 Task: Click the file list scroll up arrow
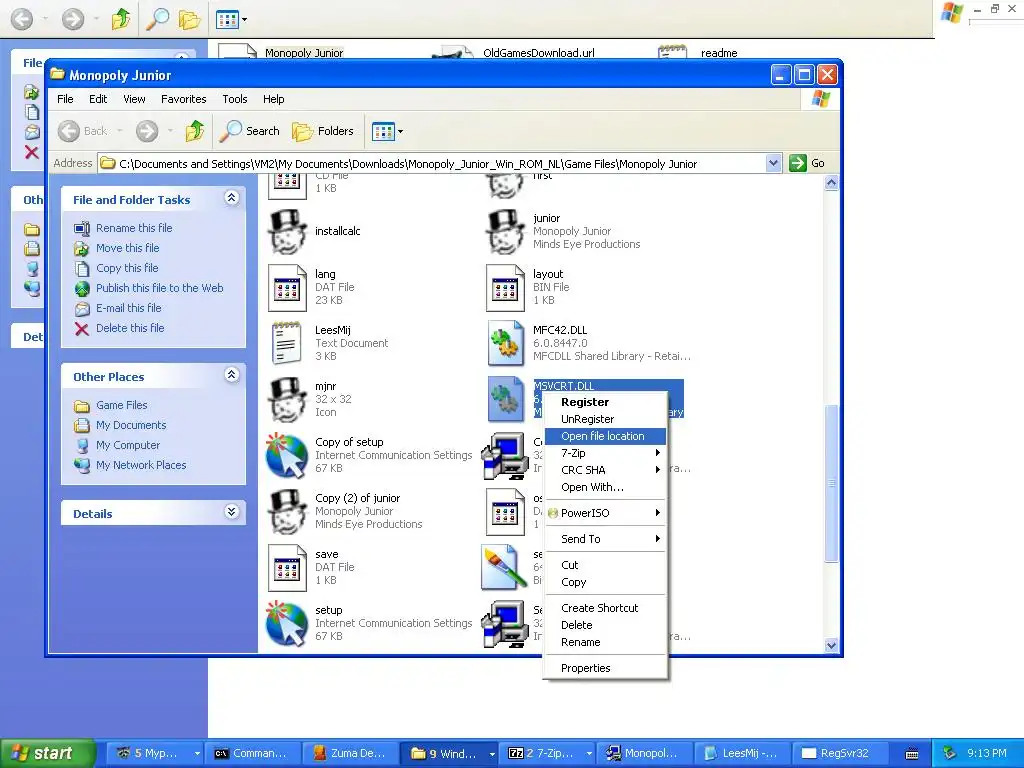[831, 183]
